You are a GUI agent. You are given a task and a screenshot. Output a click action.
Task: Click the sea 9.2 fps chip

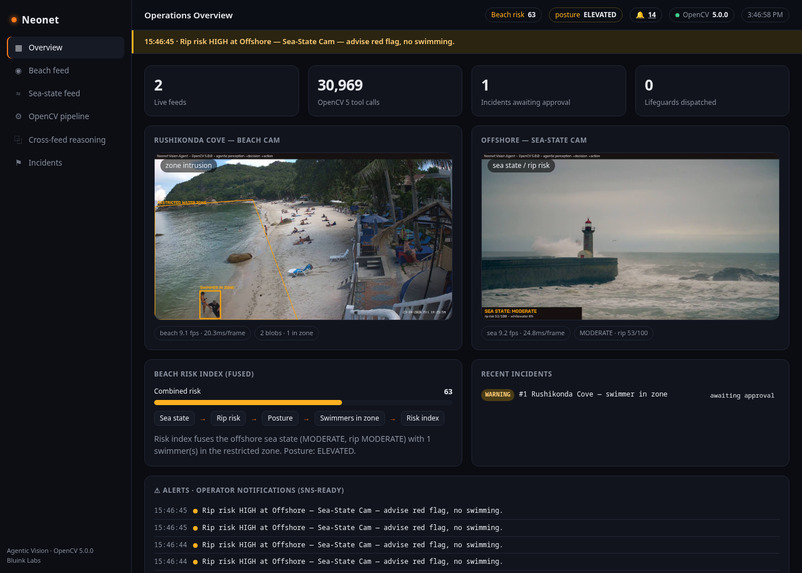pyautogui.click(x=525, y=333)
